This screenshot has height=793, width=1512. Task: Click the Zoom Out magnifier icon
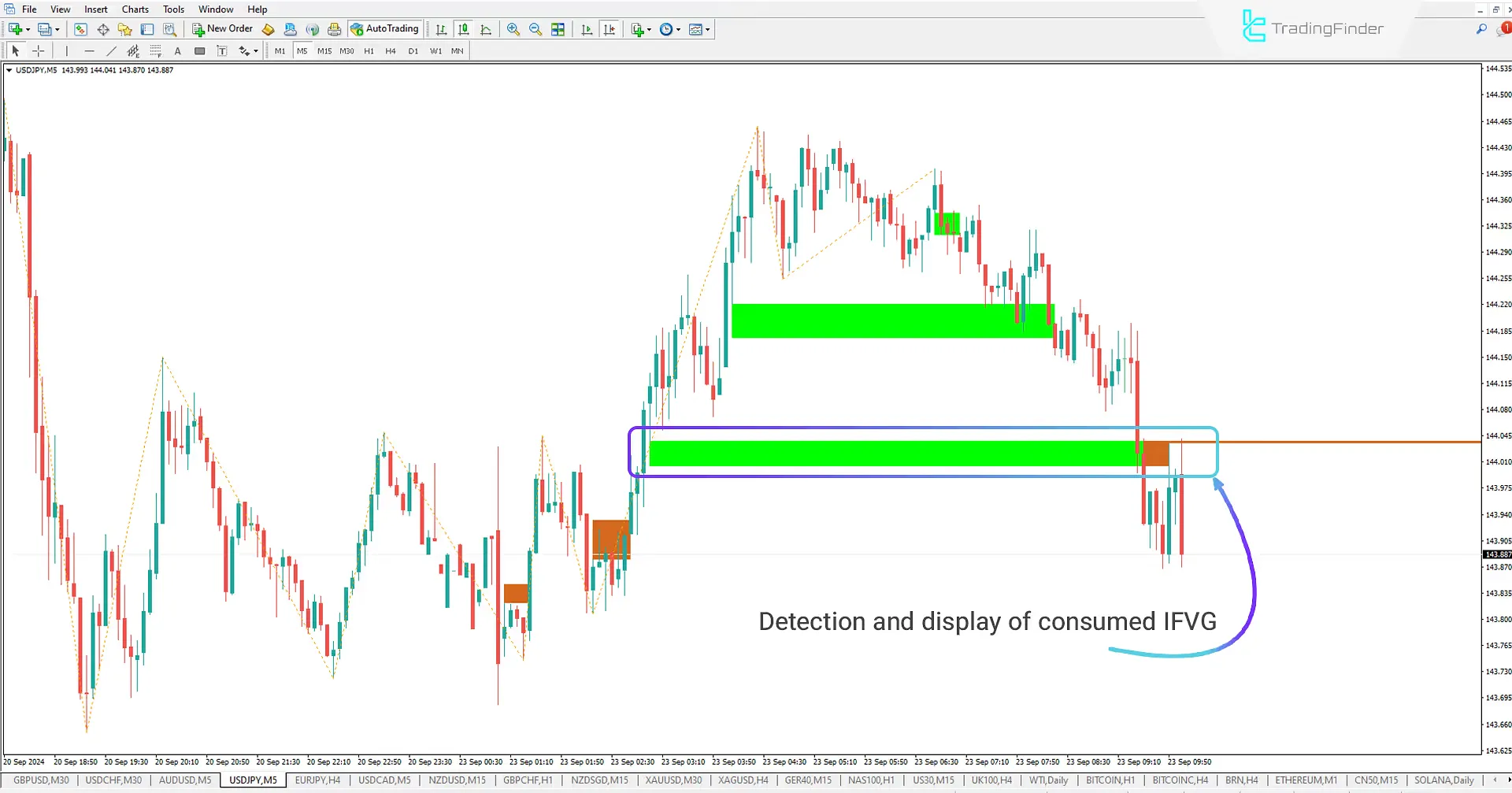tap(535, 29)
